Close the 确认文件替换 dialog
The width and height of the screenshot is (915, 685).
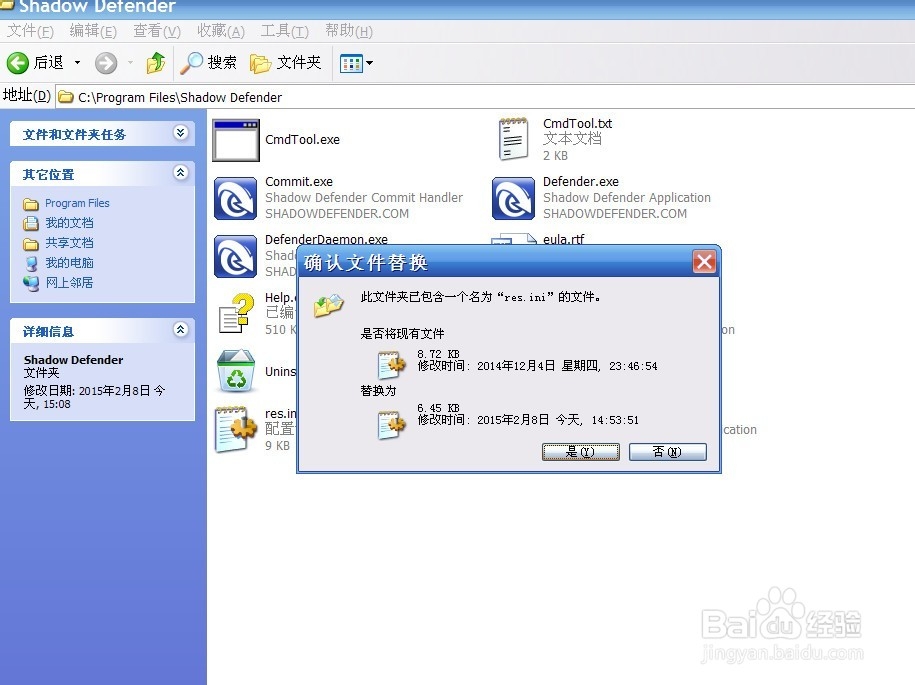click(x=704, y=261)
